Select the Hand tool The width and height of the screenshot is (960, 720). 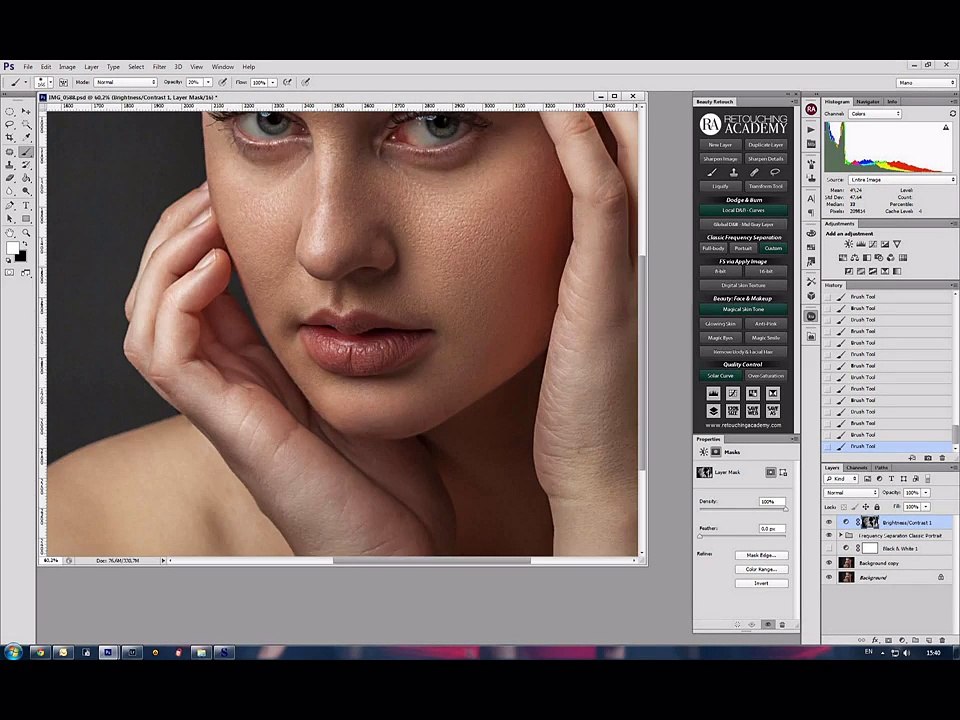click(x=10, y=233)
